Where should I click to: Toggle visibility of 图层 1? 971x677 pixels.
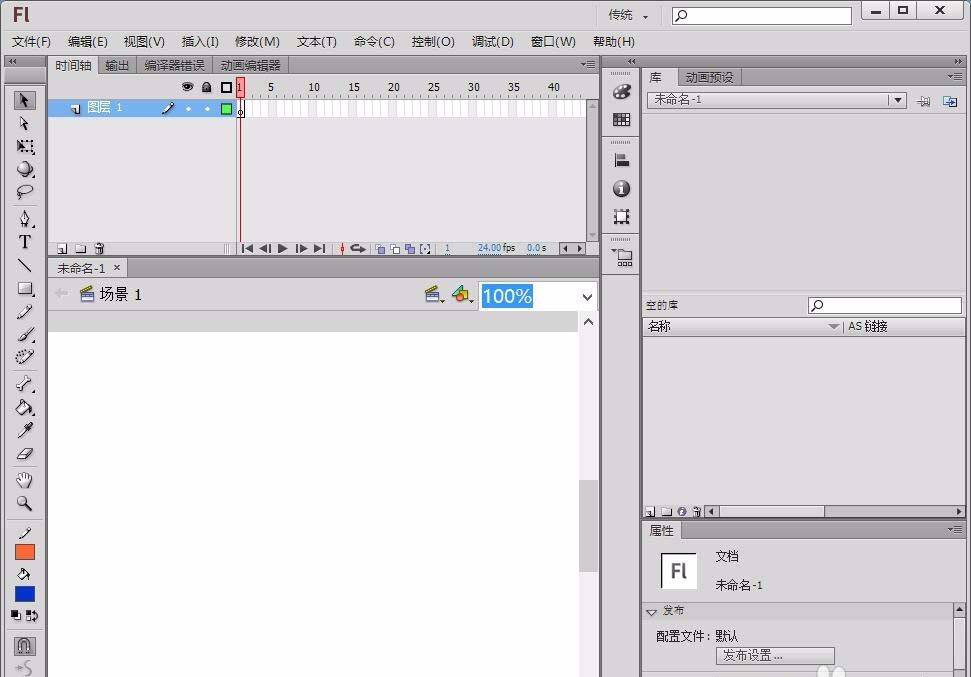[187, 108]
